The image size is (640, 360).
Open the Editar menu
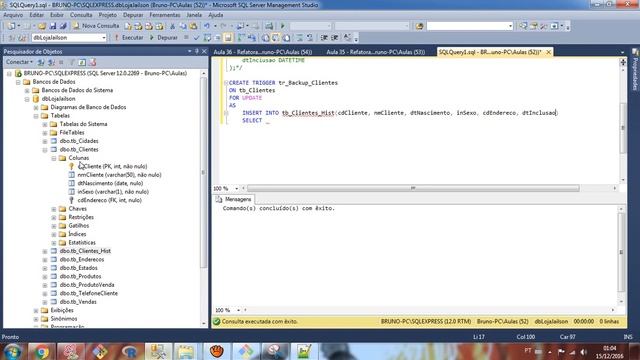point(36,15)
